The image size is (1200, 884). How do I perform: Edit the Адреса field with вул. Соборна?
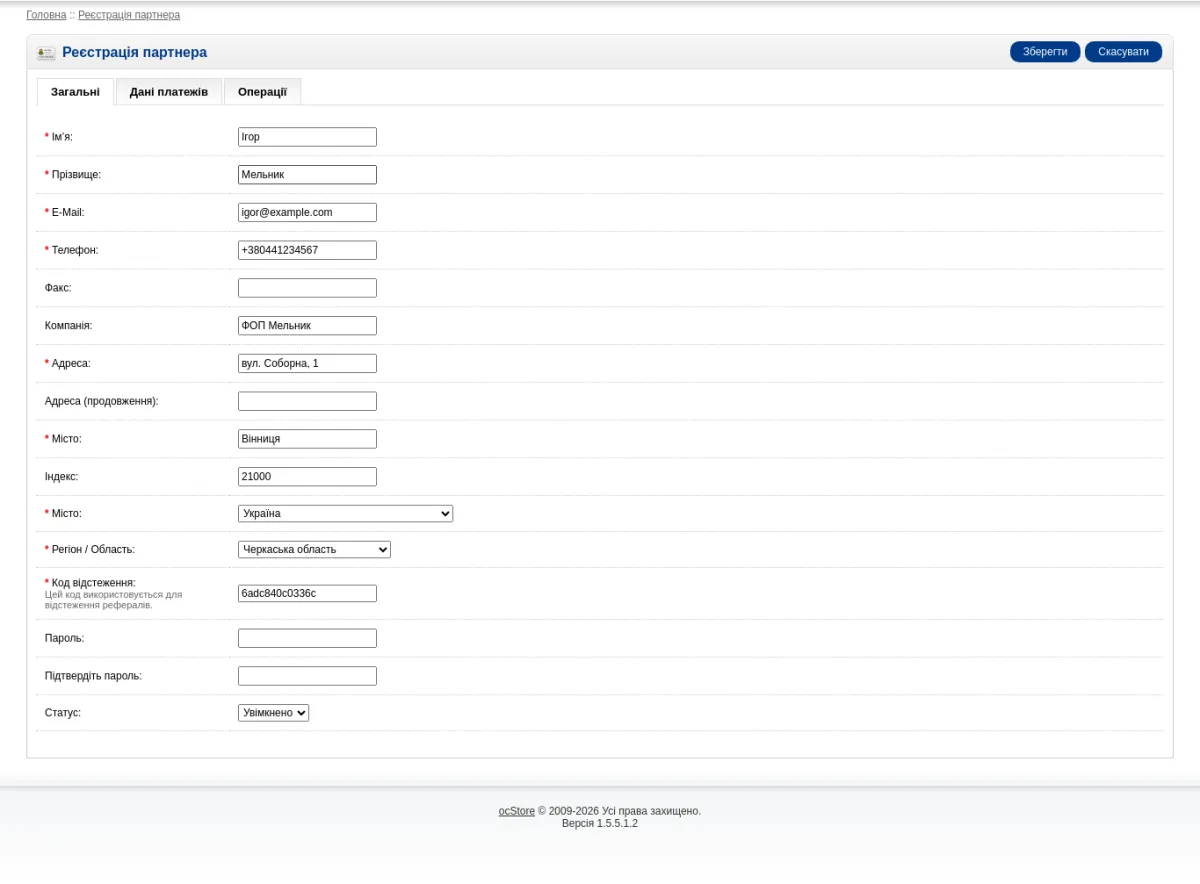(307, 363)
